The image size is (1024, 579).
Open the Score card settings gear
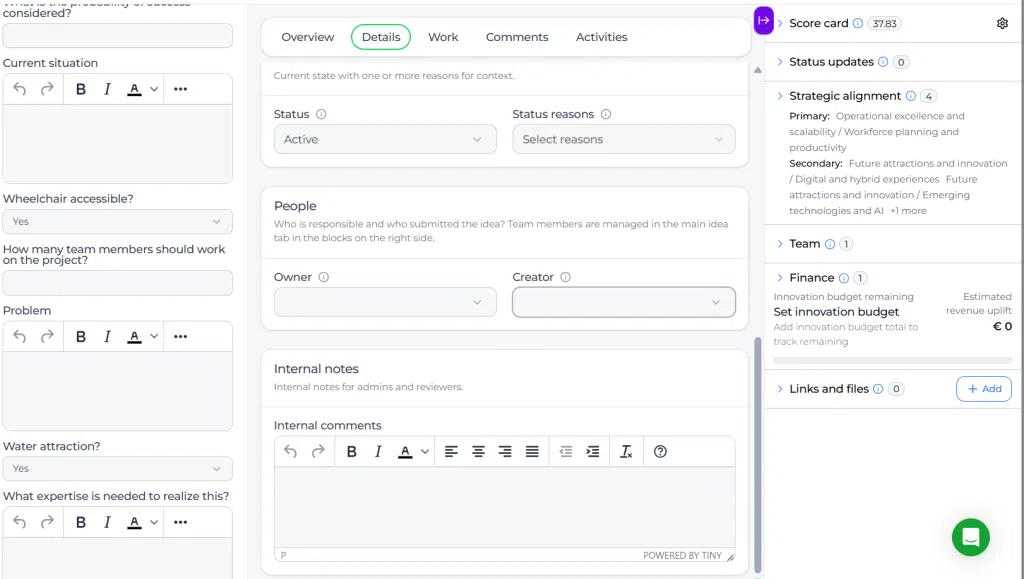(x=1002, y=23)
